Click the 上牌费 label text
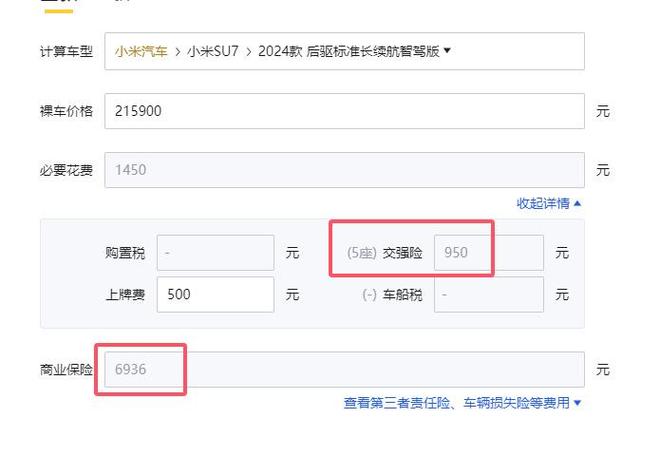The image size is (660, 456). tap(125, 295)
